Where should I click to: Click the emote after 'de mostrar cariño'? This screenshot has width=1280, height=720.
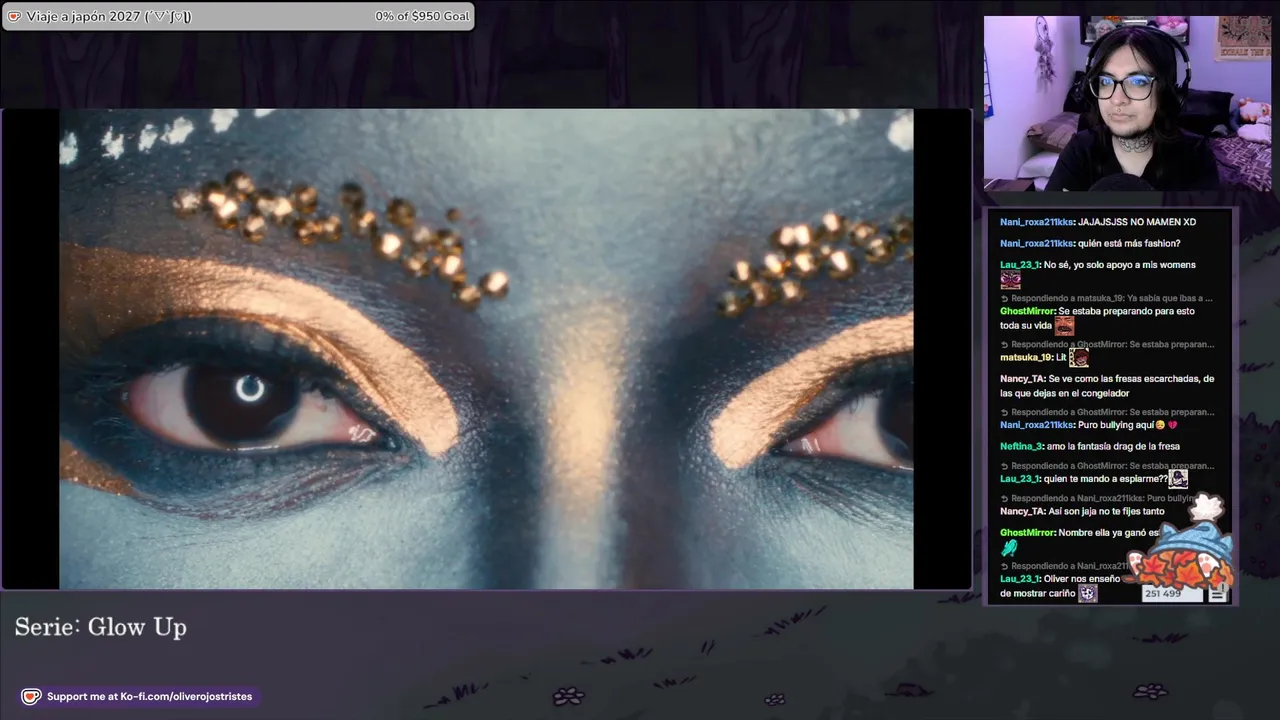point(1087,593)
